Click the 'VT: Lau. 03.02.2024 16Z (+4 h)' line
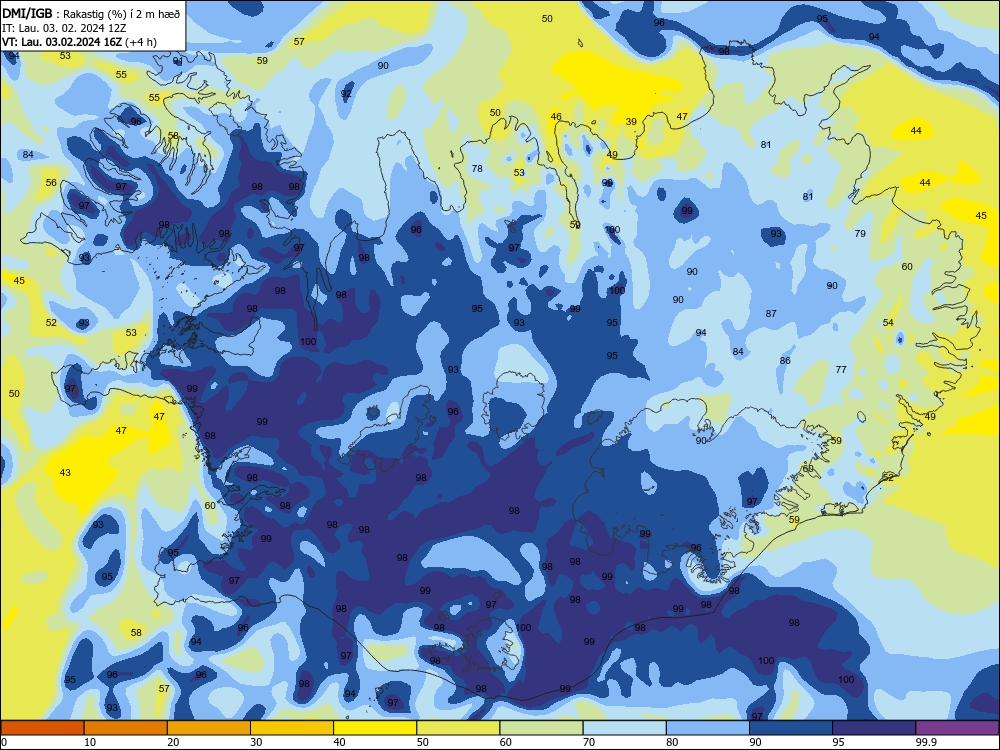Image resolution: width=1000 pixels, height=750 pixels. [x=79, y=42]
